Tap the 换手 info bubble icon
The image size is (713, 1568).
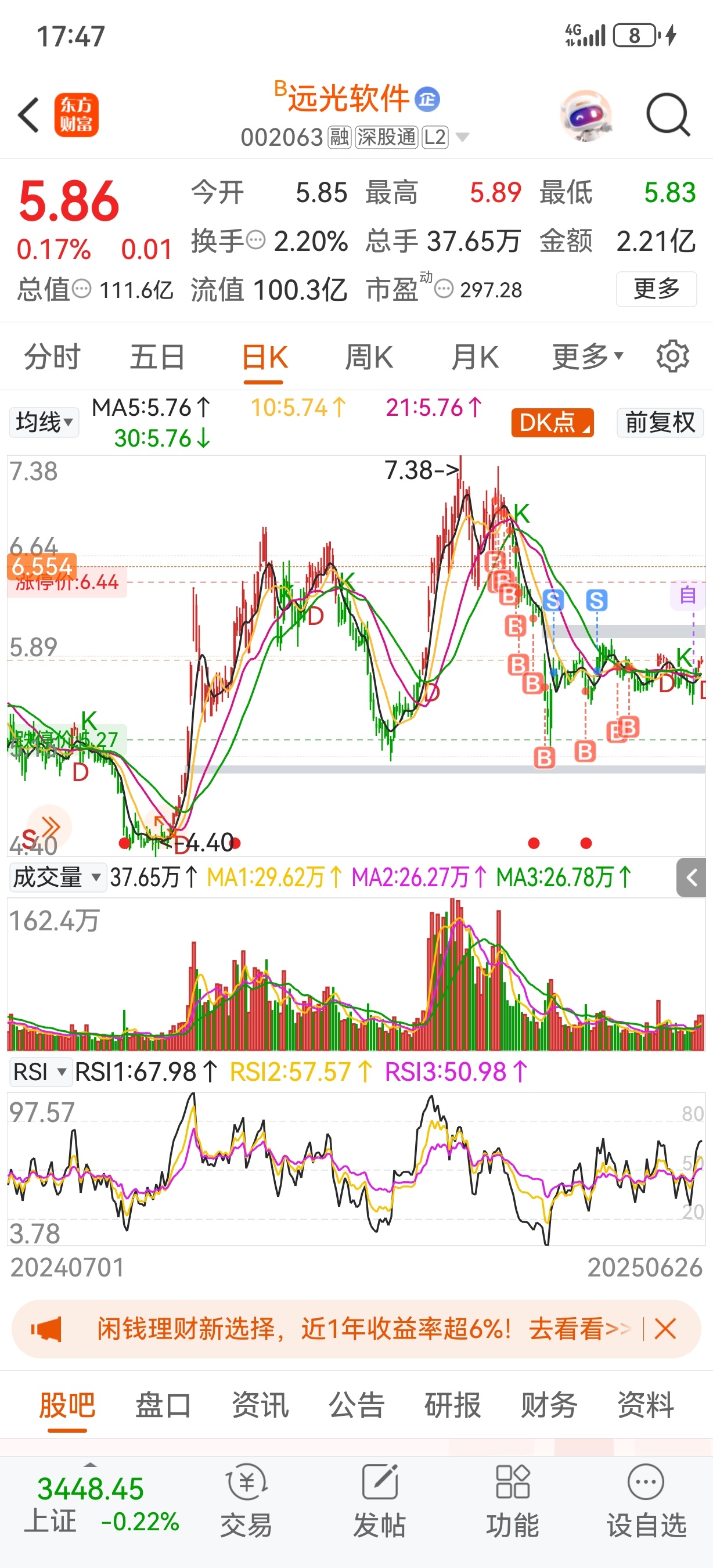point(255,239)
